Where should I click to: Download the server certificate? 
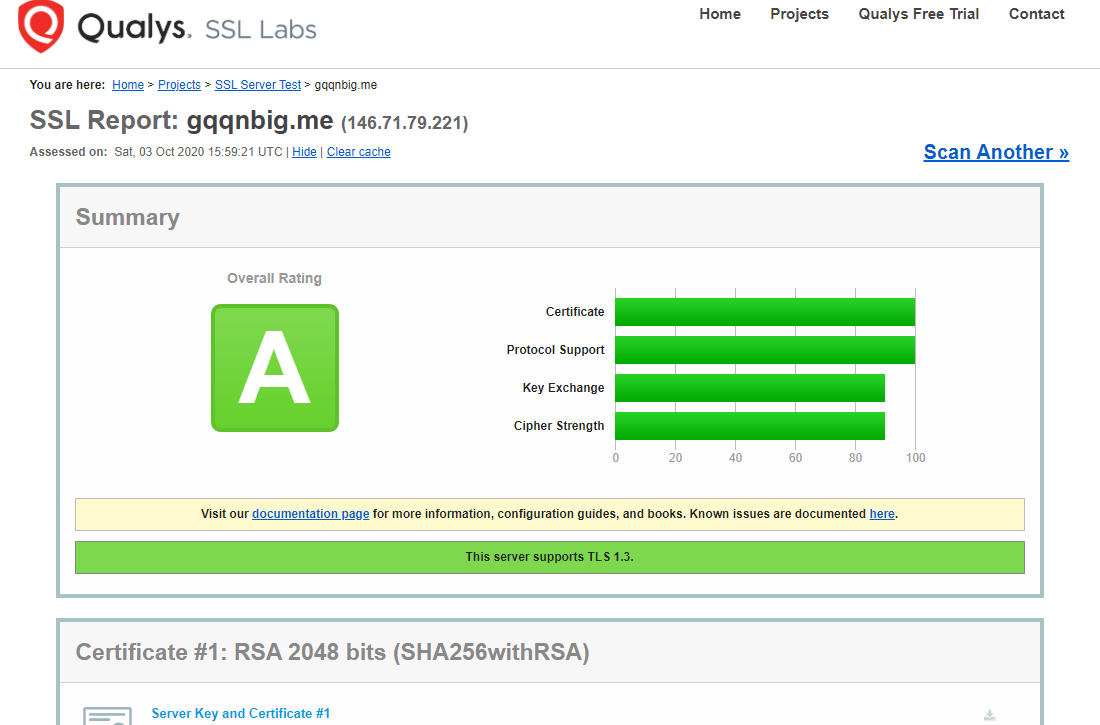[x=989, y=712]
